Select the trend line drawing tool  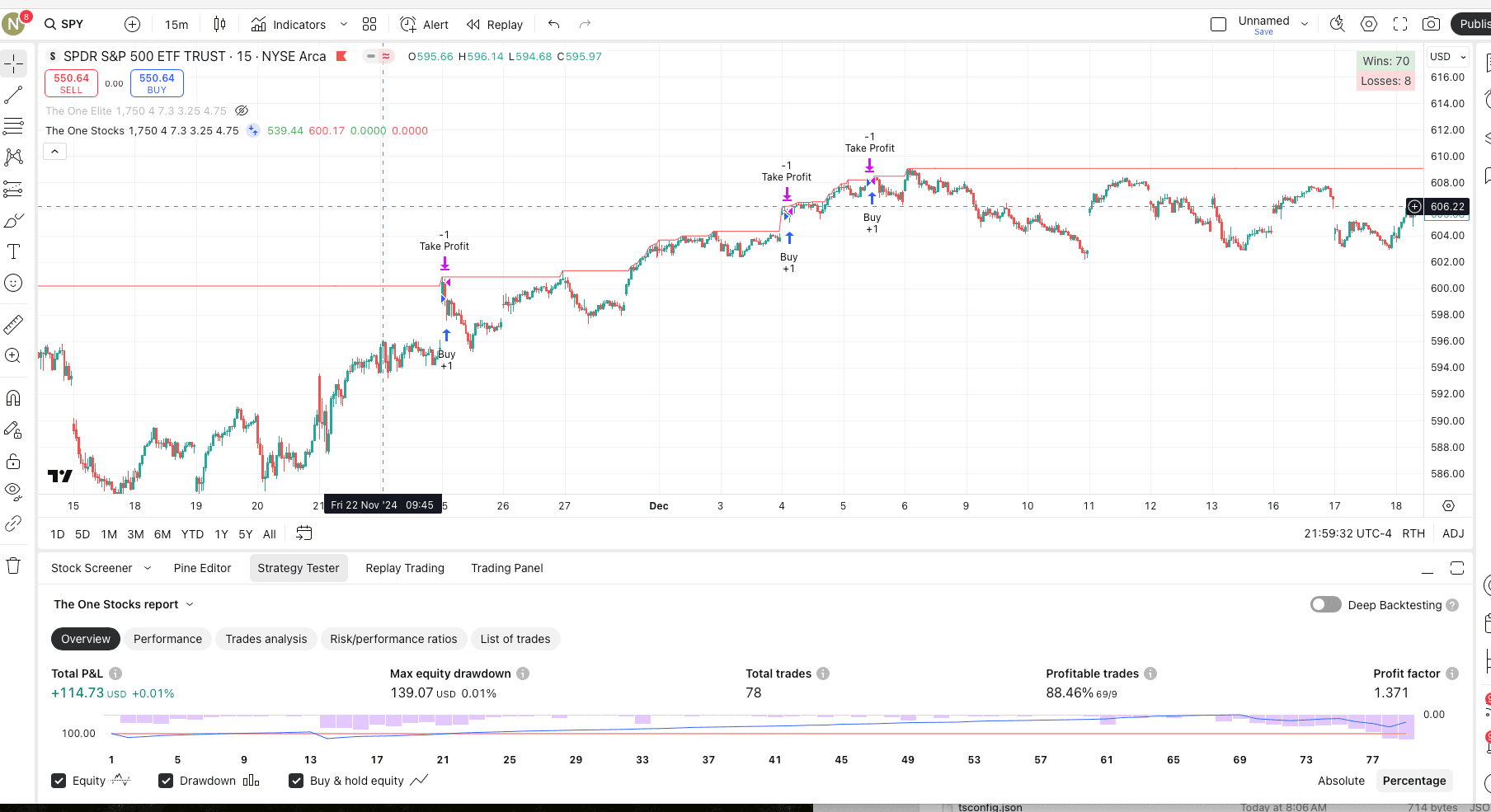click(x=14, y=95)
